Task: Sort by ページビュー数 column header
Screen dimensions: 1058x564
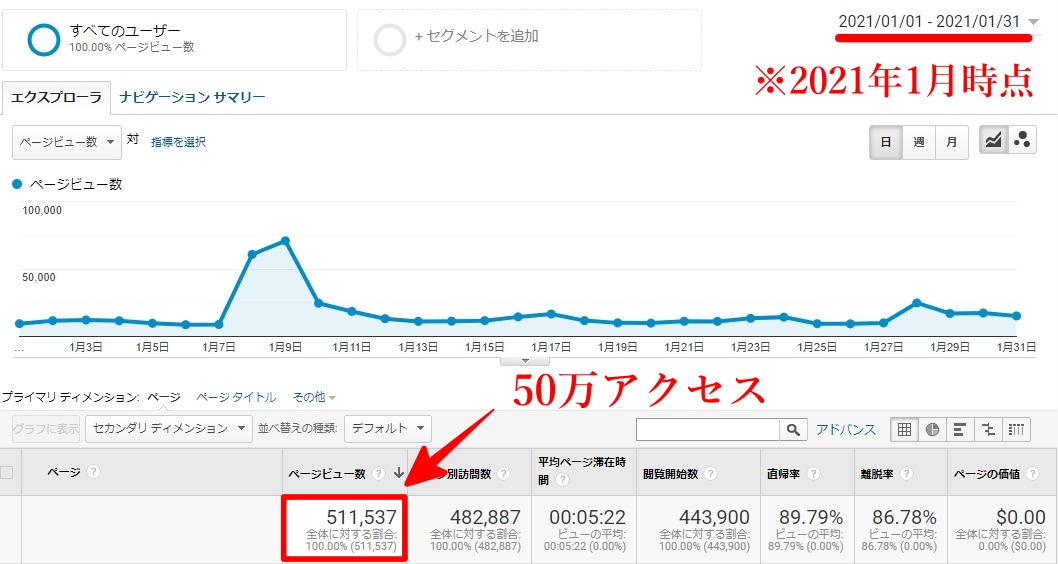Action: point(327,474)
